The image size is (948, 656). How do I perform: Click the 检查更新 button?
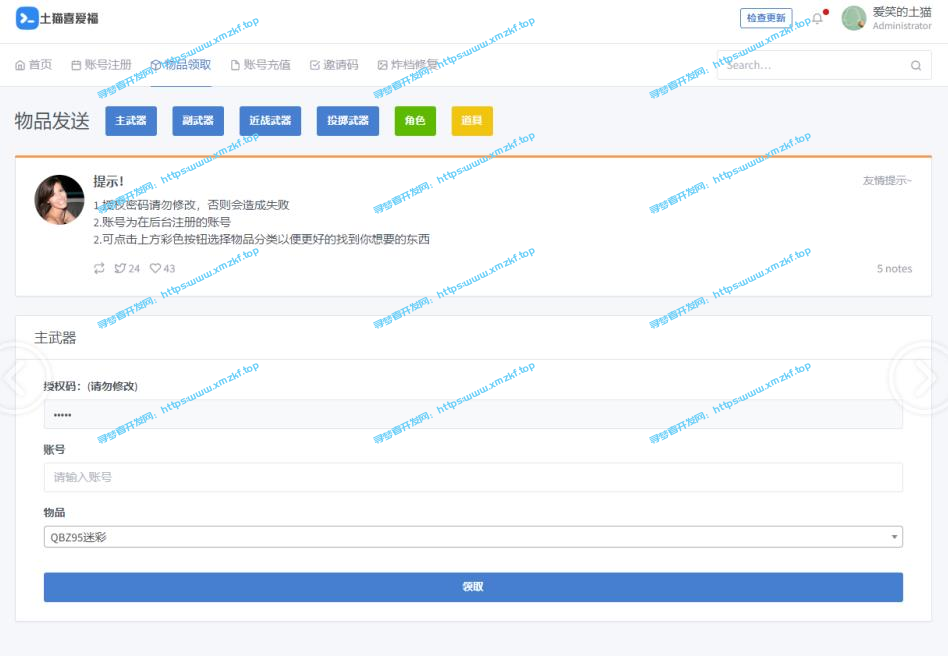point(766,18)
